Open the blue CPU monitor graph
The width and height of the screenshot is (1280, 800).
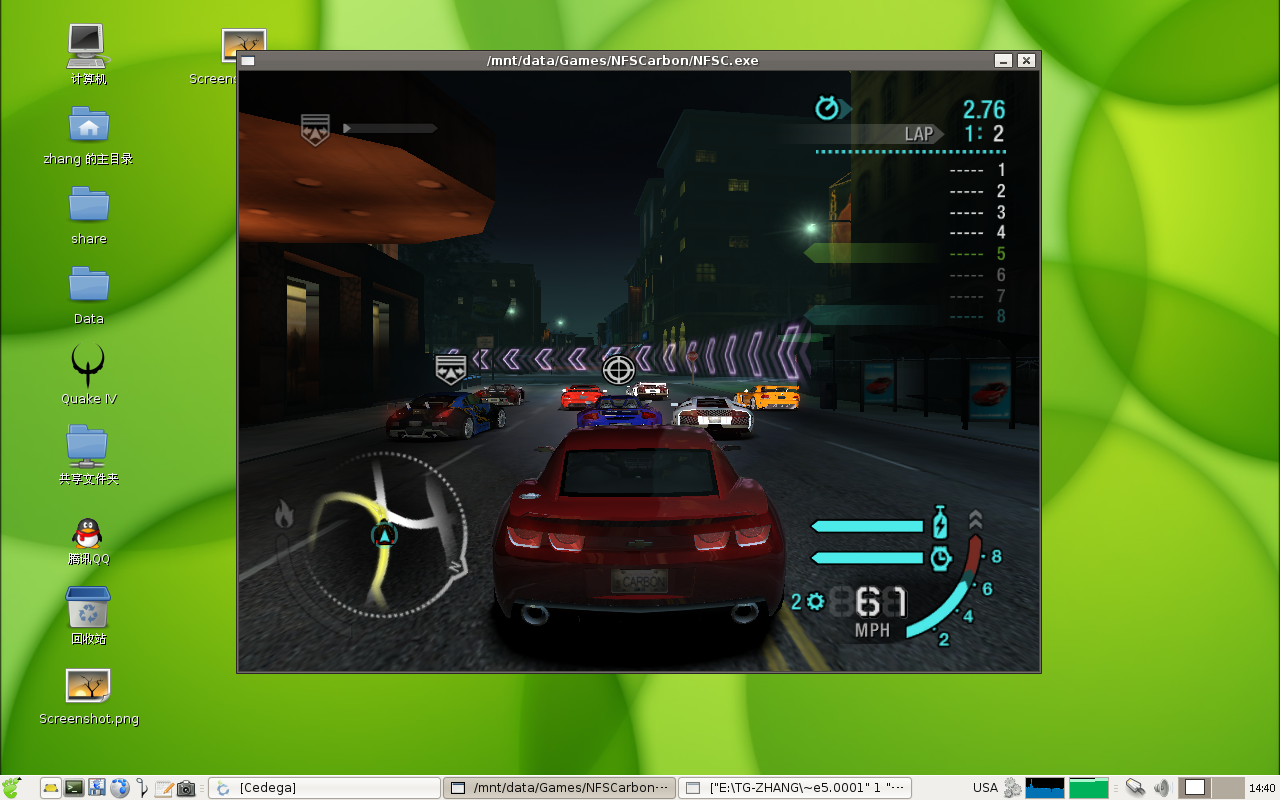tap(1045, 788)
